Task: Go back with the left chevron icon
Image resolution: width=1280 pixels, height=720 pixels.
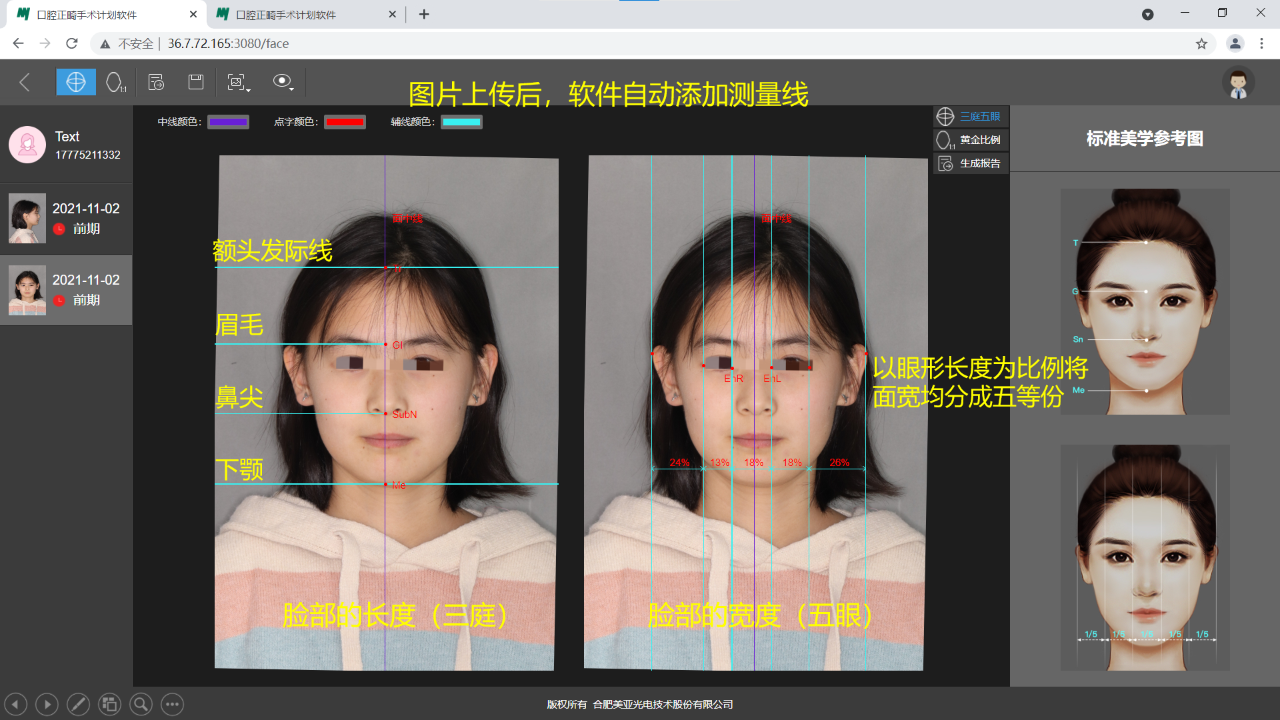Action: tap(25, 82)
